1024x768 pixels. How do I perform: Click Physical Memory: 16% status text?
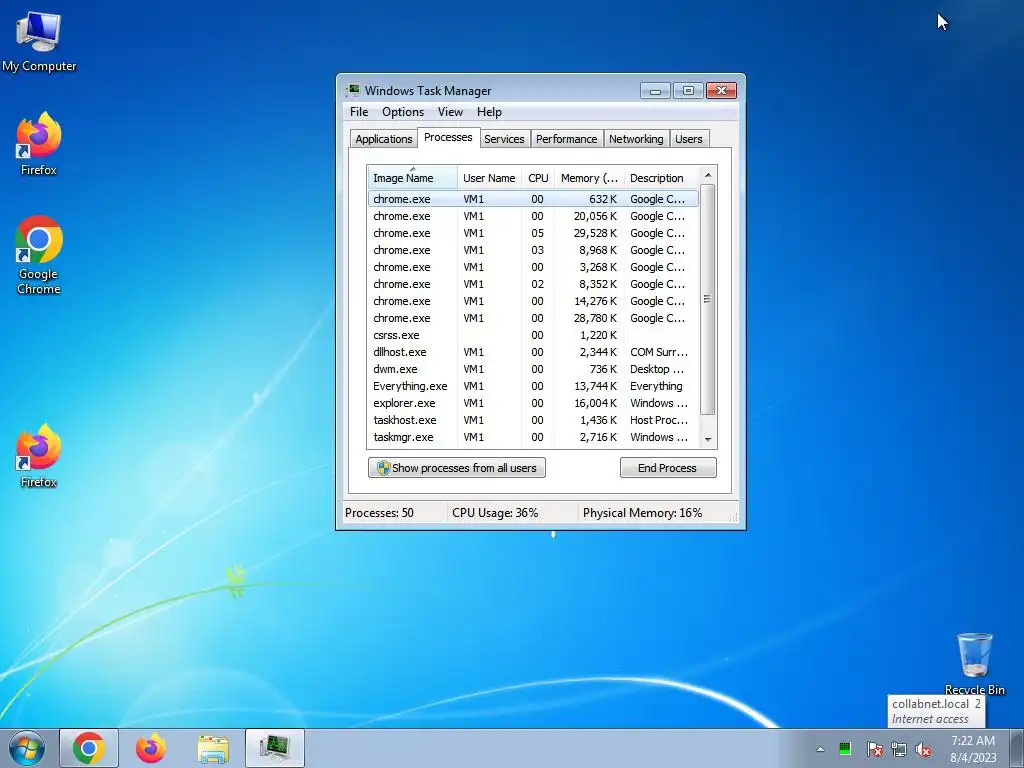(643, 513)
